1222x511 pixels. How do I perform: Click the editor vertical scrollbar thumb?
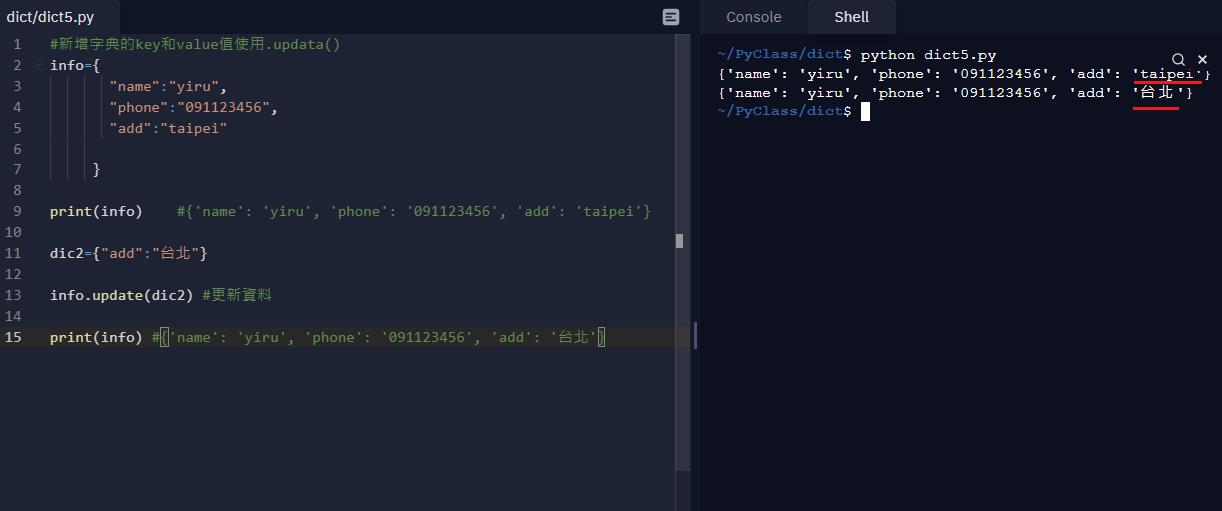680,241
